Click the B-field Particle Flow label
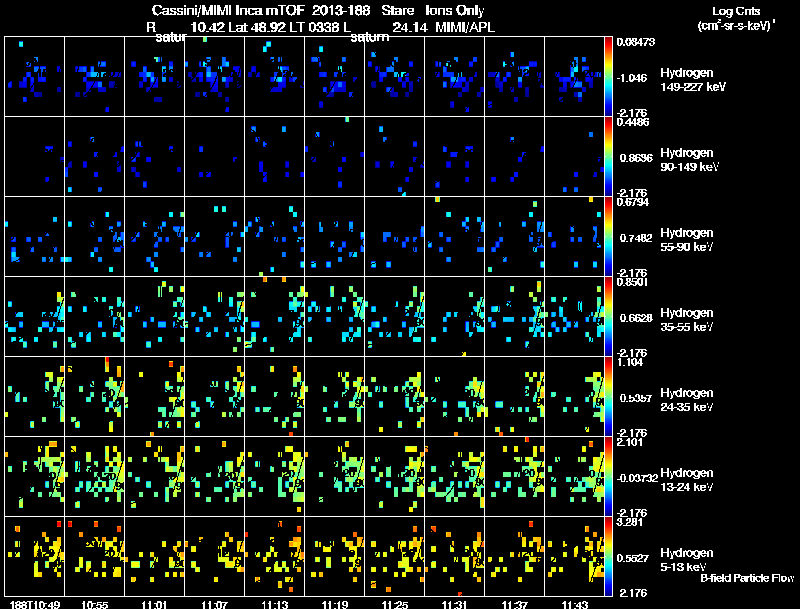The image size is (800, 609). [747, 578]
